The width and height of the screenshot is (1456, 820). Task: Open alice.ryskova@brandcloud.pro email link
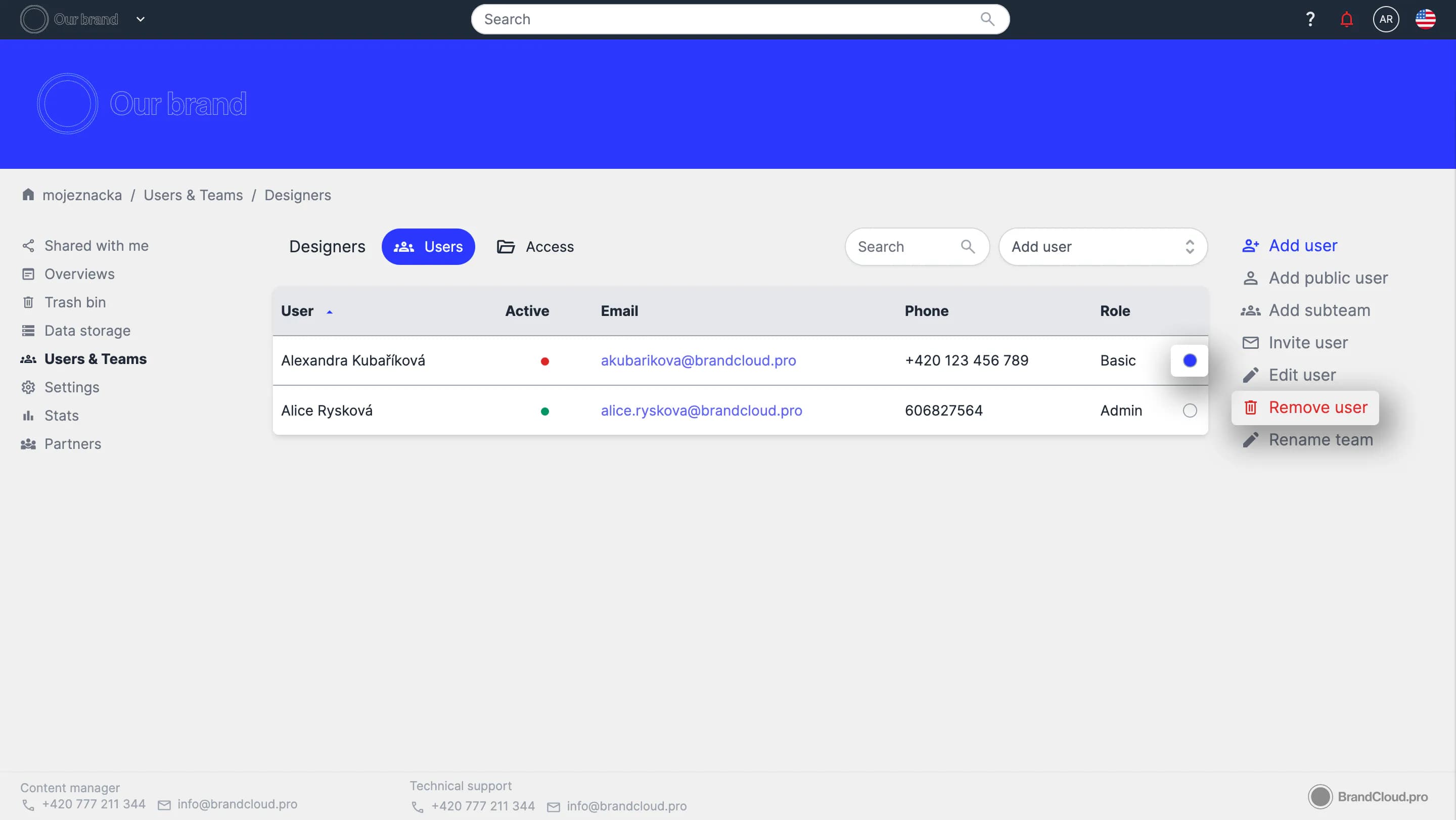(x=701, y=411)
